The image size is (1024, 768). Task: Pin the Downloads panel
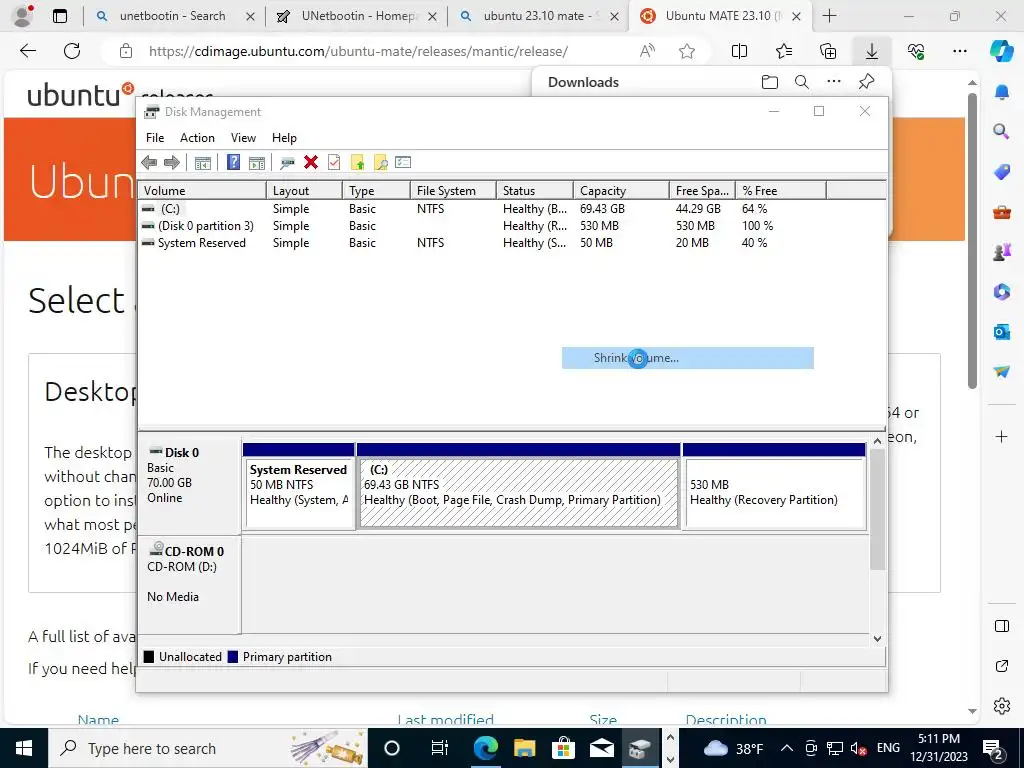pyautogui.click(x=866, y=82)
